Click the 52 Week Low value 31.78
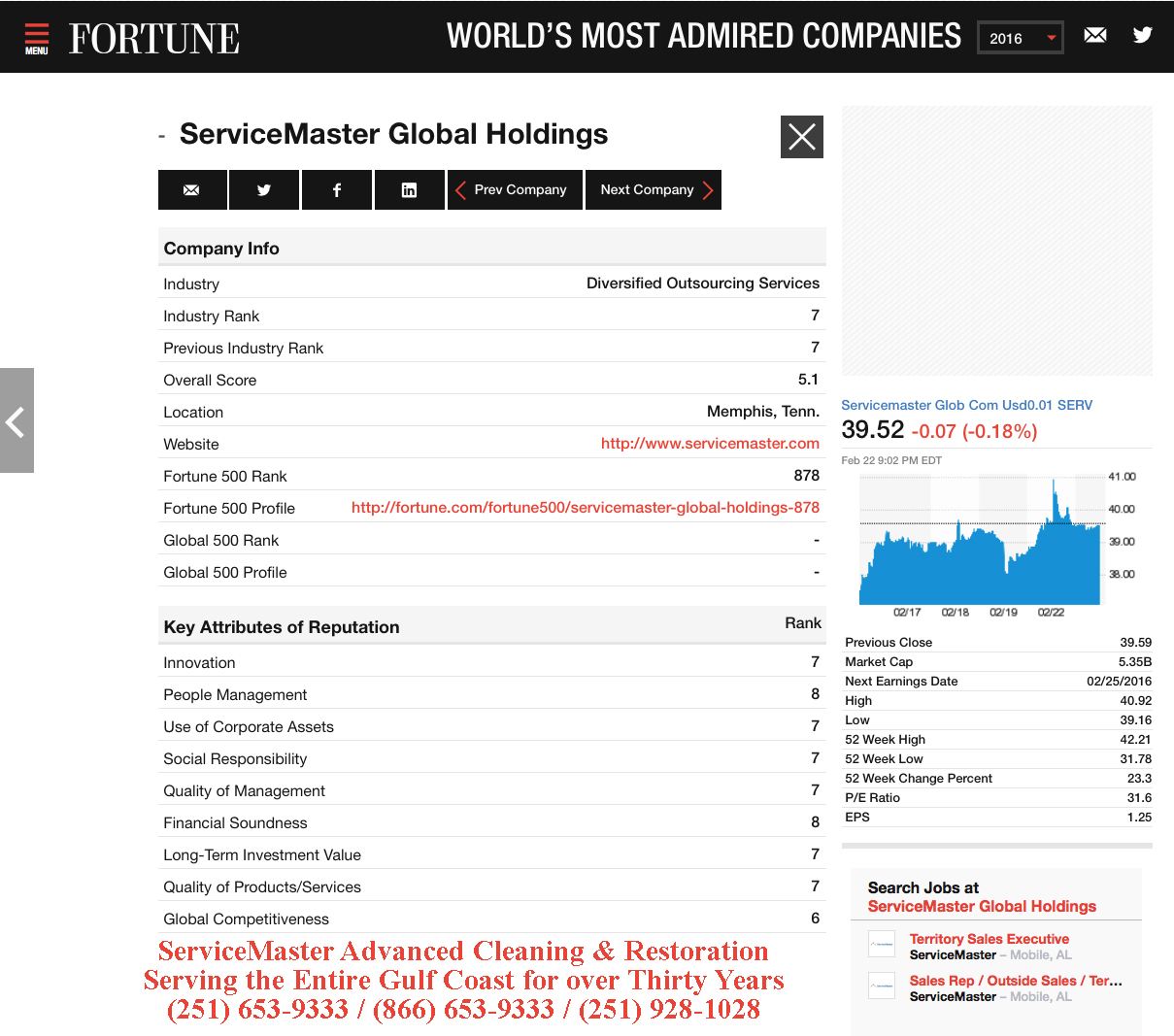The height and width of the screenshot is (1036, 1174). [1136, 758]
